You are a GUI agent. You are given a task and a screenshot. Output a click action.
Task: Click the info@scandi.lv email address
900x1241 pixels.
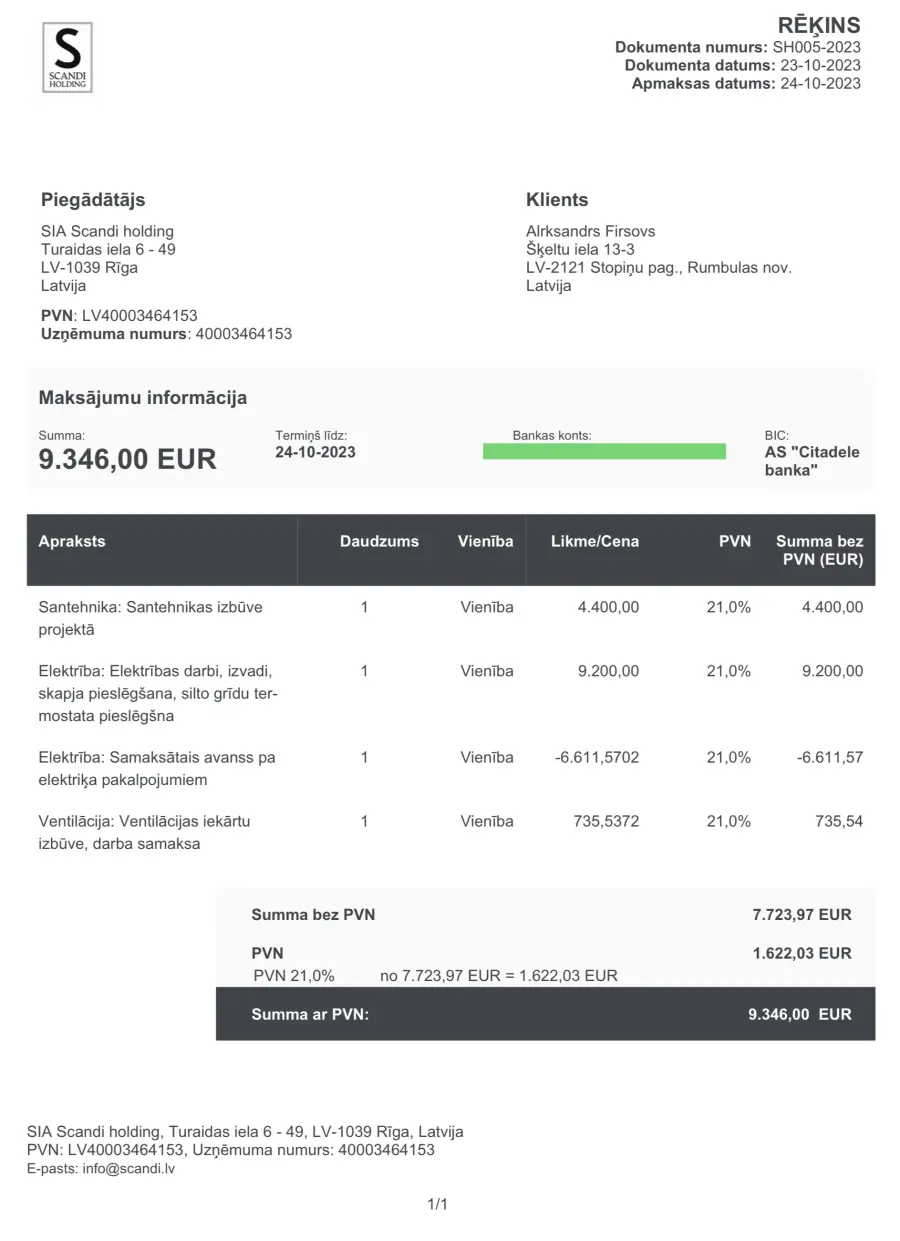[x=128, y=1168]
